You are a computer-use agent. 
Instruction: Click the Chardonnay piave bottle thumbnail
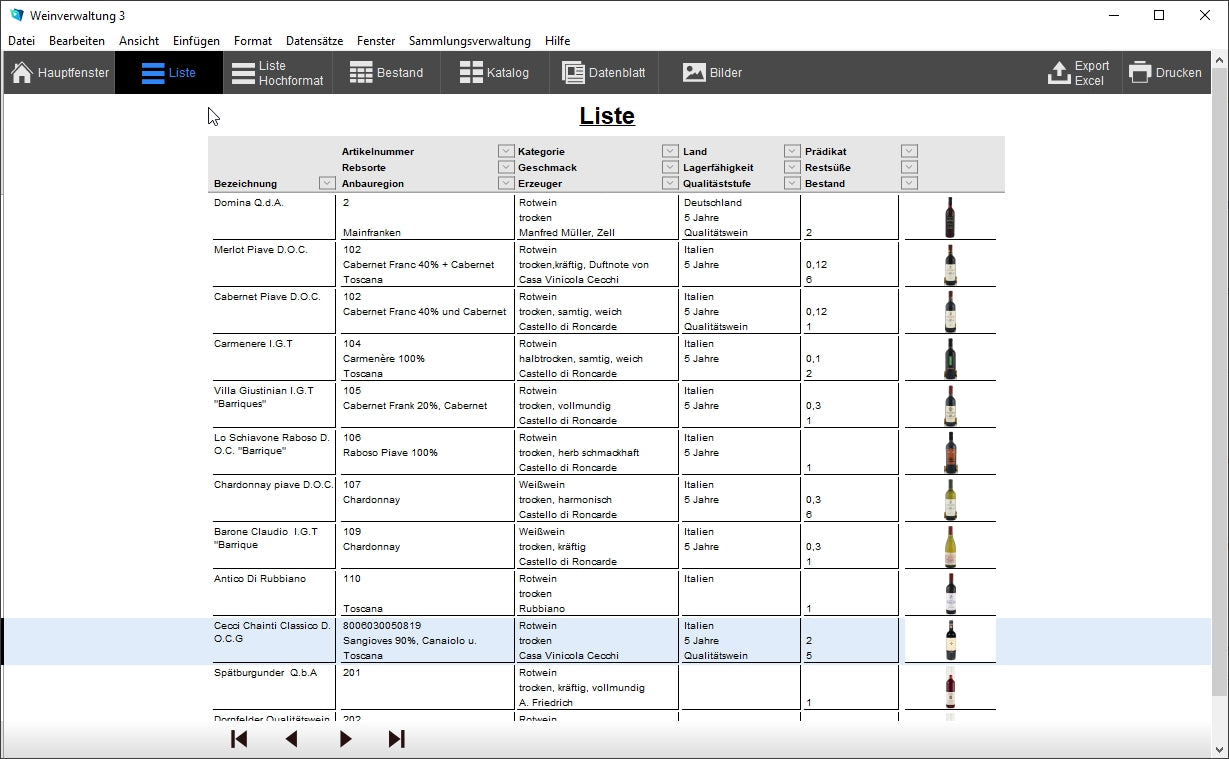[950, 499]
